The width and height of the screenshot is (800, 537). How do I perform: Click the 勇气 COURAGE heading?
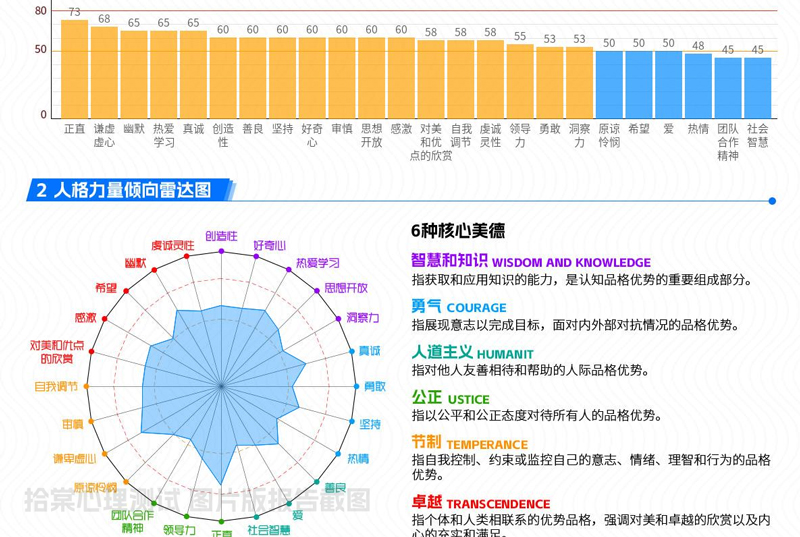(459, 306)
